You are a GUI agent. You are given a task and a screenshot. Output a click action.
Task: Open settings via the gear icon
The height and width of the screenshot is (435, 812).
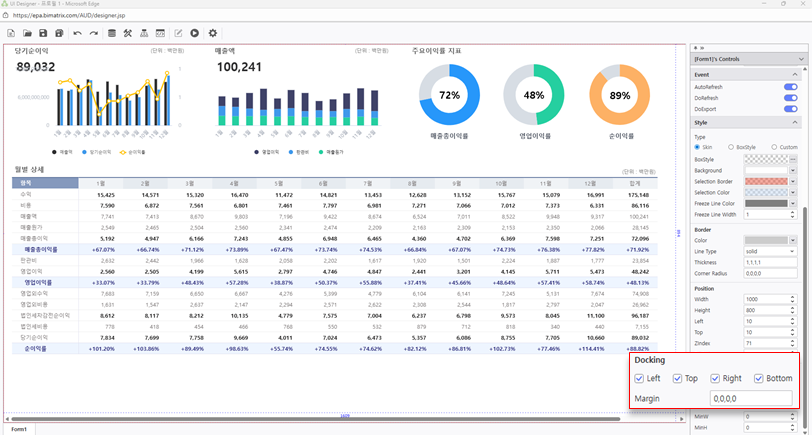click(213, 34)
